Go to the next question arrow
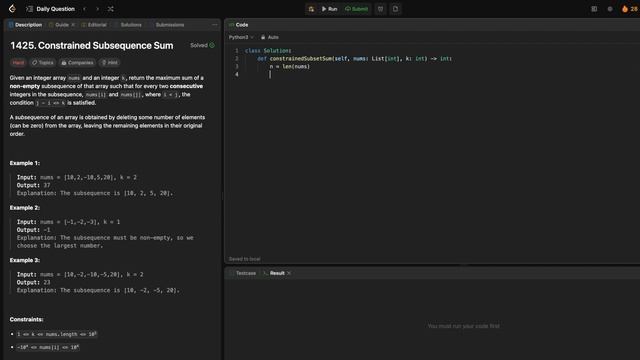 98,9
